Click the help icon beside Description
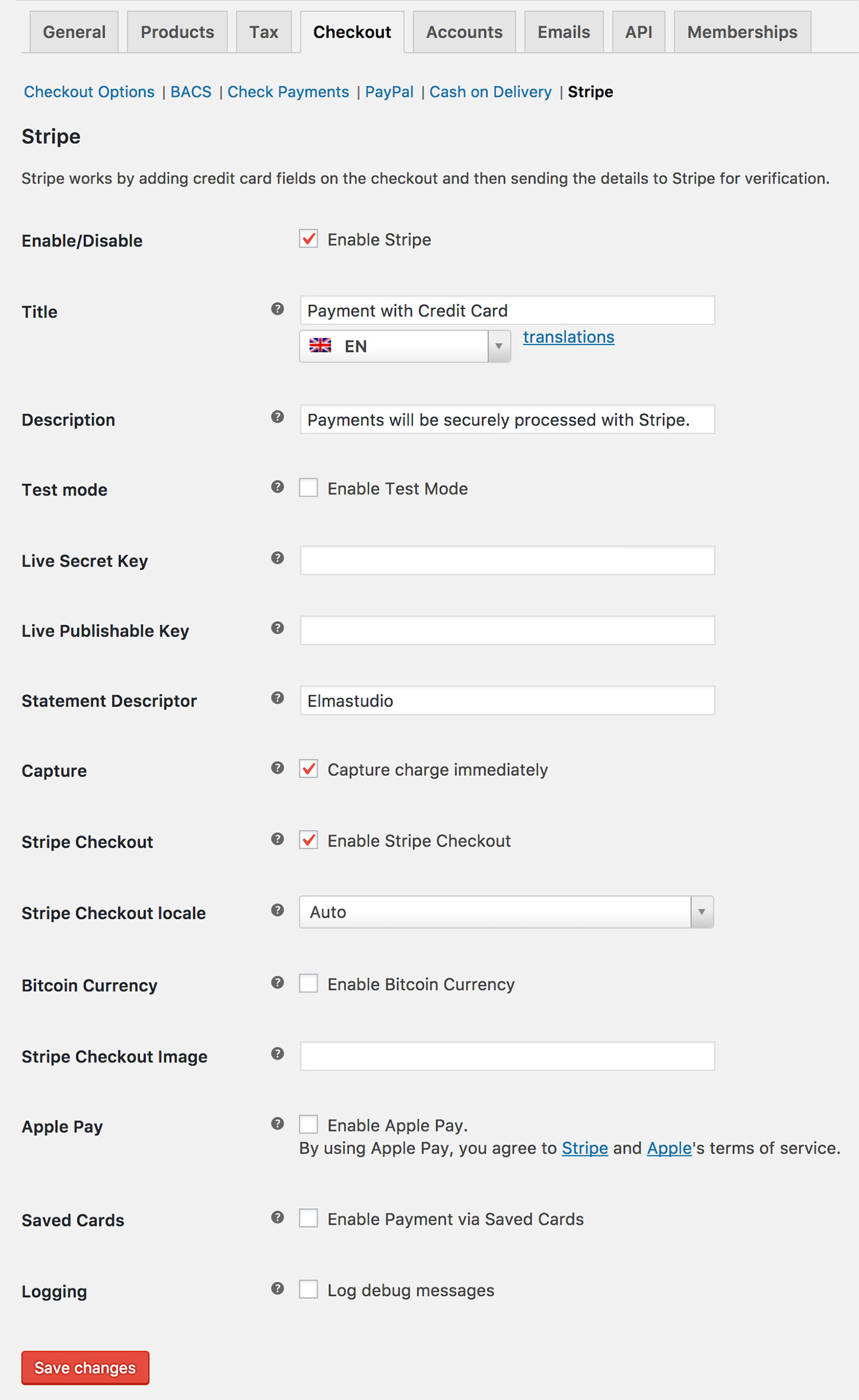Image resolution: width=859 pixels, height=1400 pixels. [x=277, y=417]
